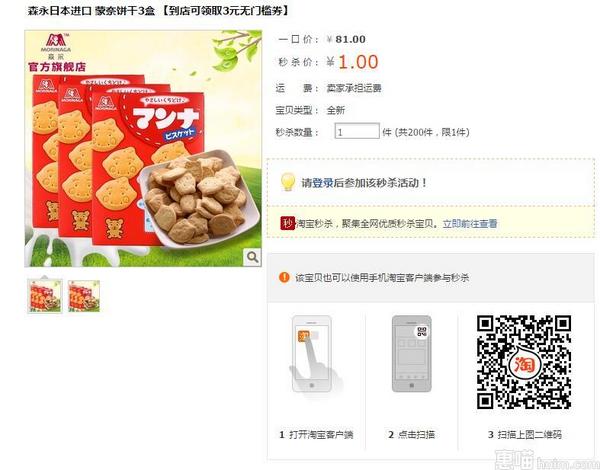Click the 秒杀价 ¥1.00 price text
Viewport: 600px width, 470px height.
[352, 62]
